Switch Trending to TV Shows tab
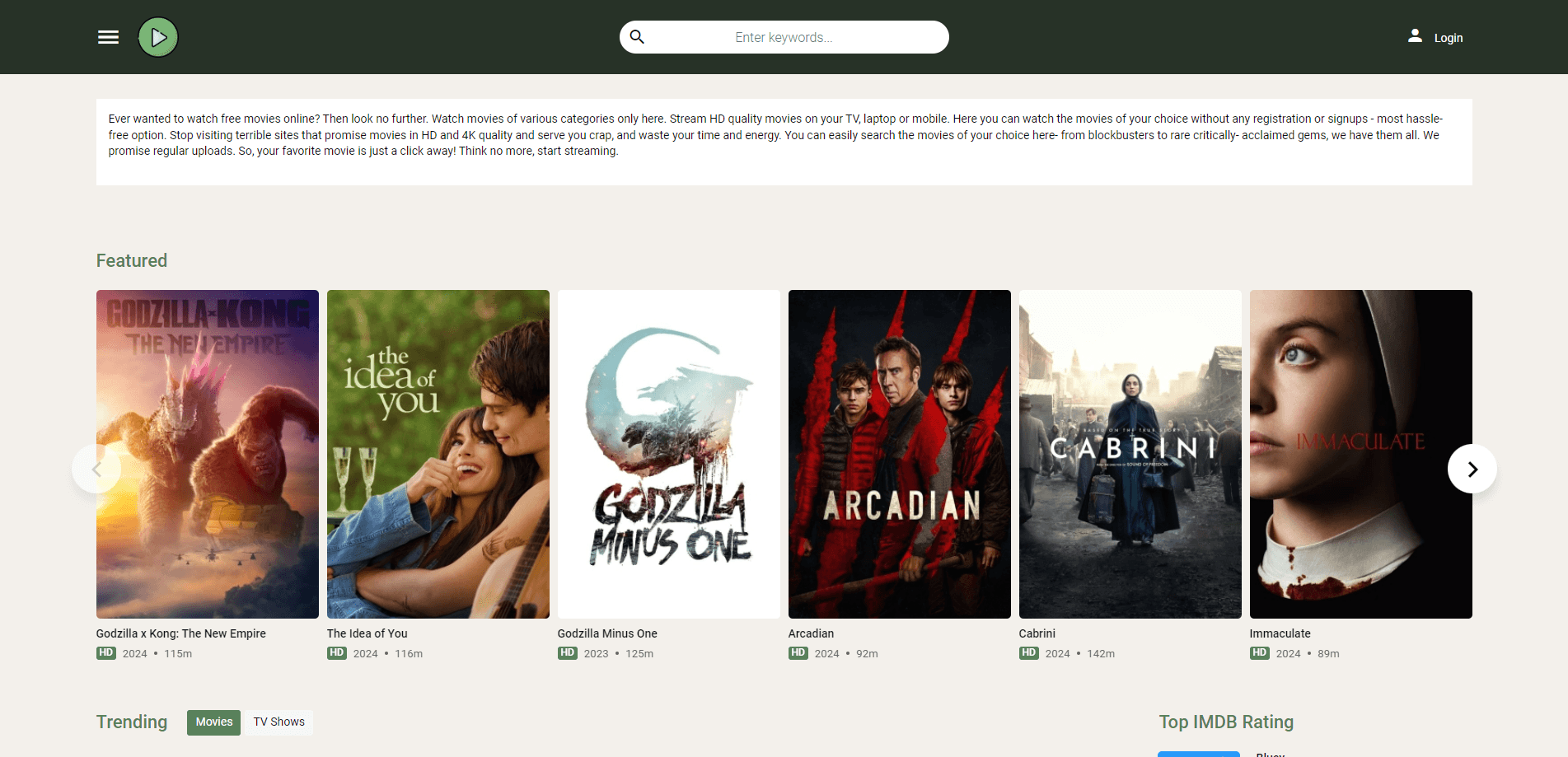 279,722
